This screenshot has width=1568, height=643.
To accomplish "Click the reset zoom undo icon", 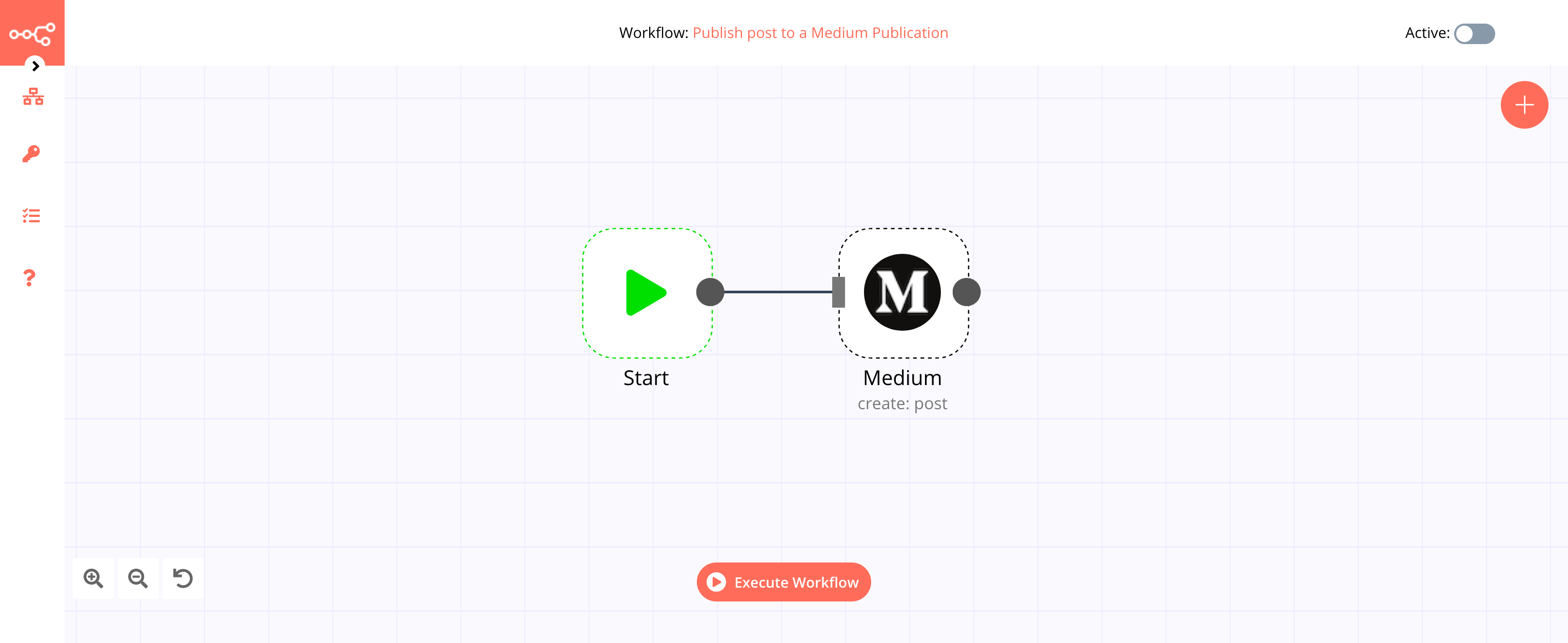I will coord(182,578).
